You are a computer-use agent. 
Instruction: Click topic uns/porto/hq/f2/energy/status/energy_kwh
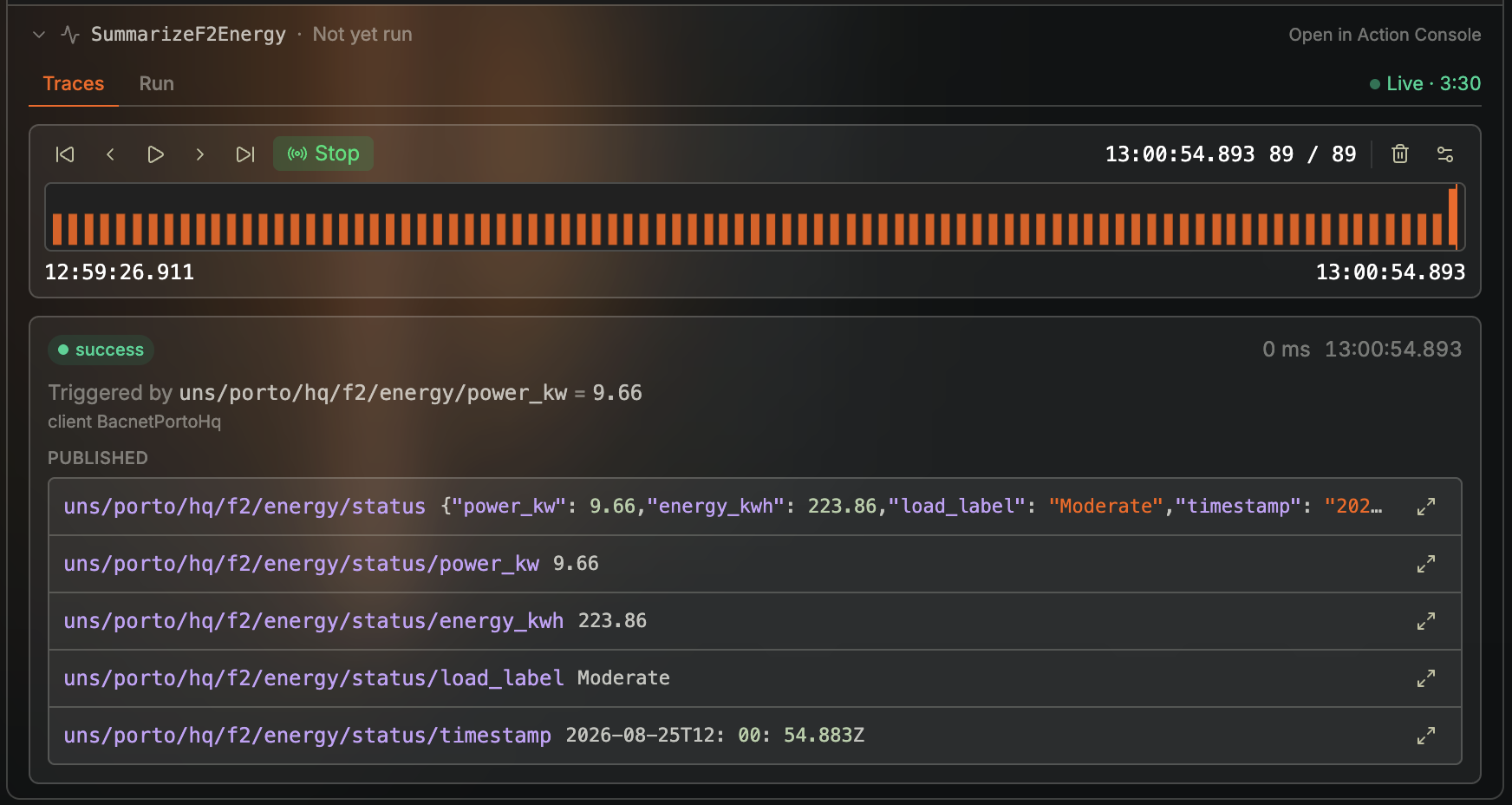[x=314, y=621]
